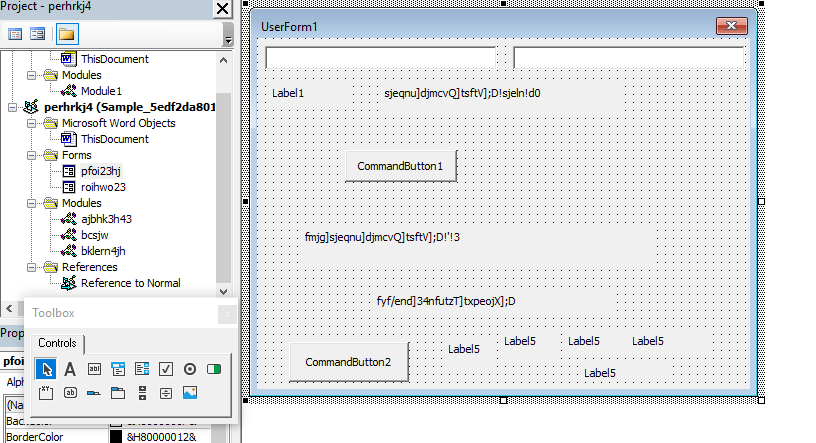Select the ToggleButton control tool
Screen dimensions: 816x443
(214, 369)
